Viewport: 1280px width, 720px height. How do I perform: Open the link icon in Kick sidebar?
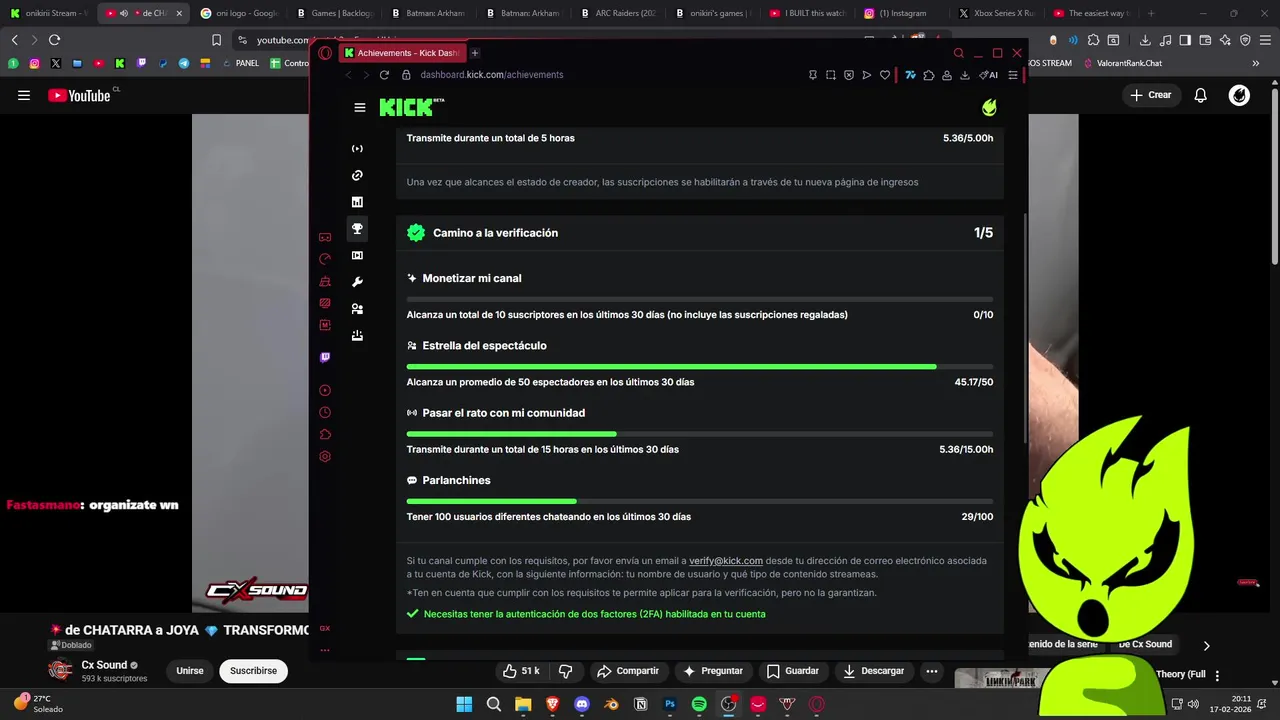tap(357, 175)
